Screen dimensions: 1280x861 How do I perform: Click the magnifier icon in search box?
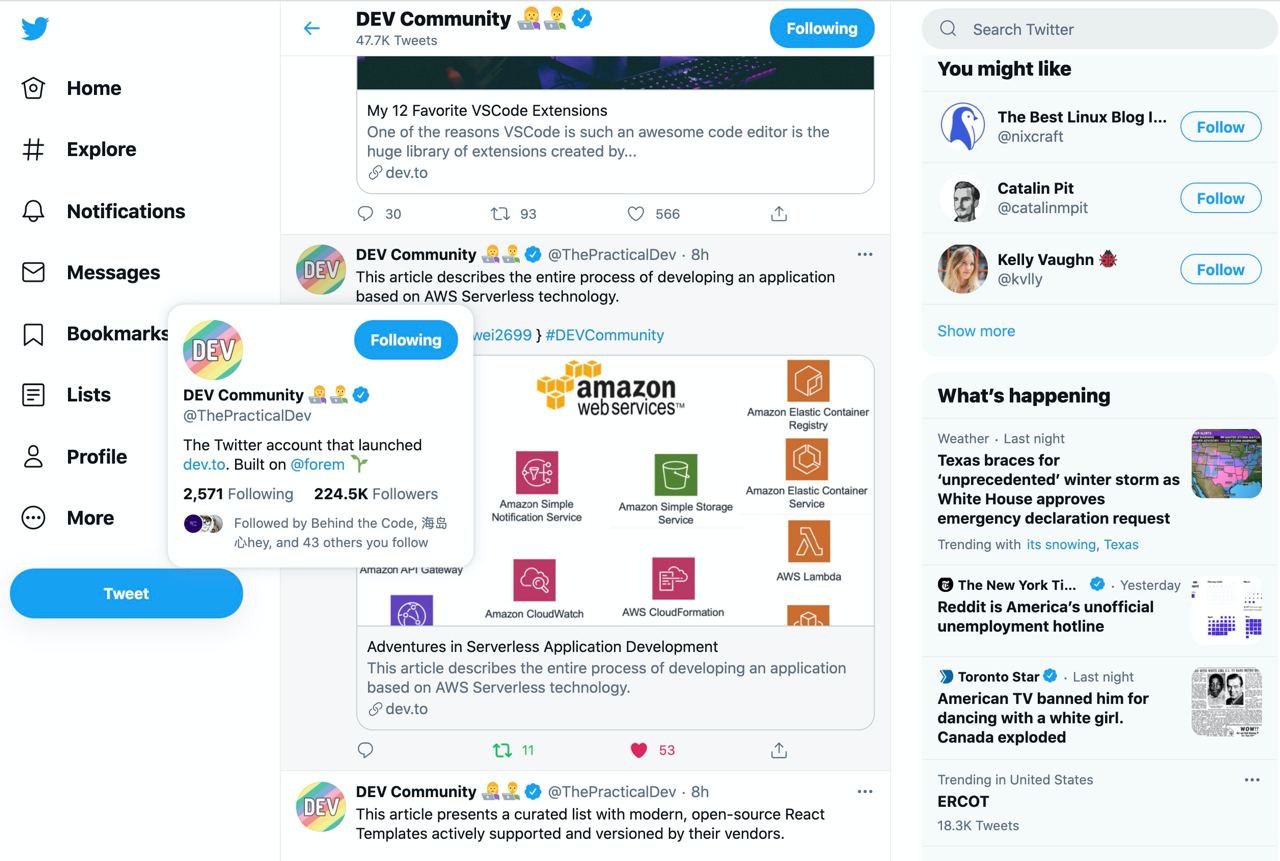pyautogui.click(x=948, y=29)
